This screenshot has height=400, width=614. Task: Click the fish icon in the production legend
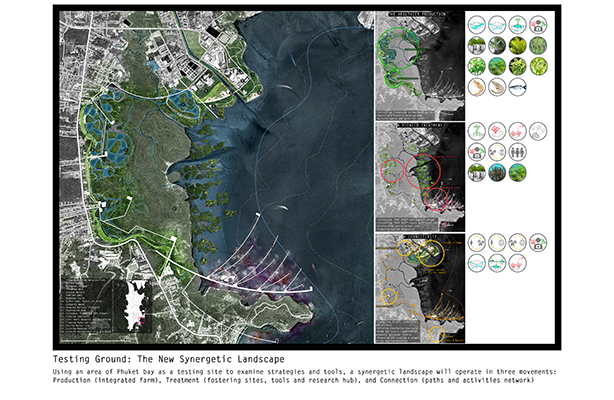pyautogui.click(x=517, y=88)
